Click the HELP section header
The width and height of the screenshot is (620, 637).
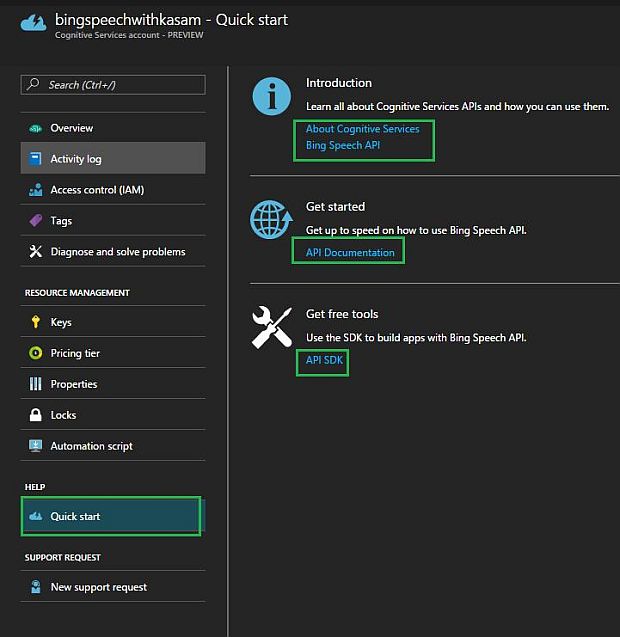tap(35, 487)
